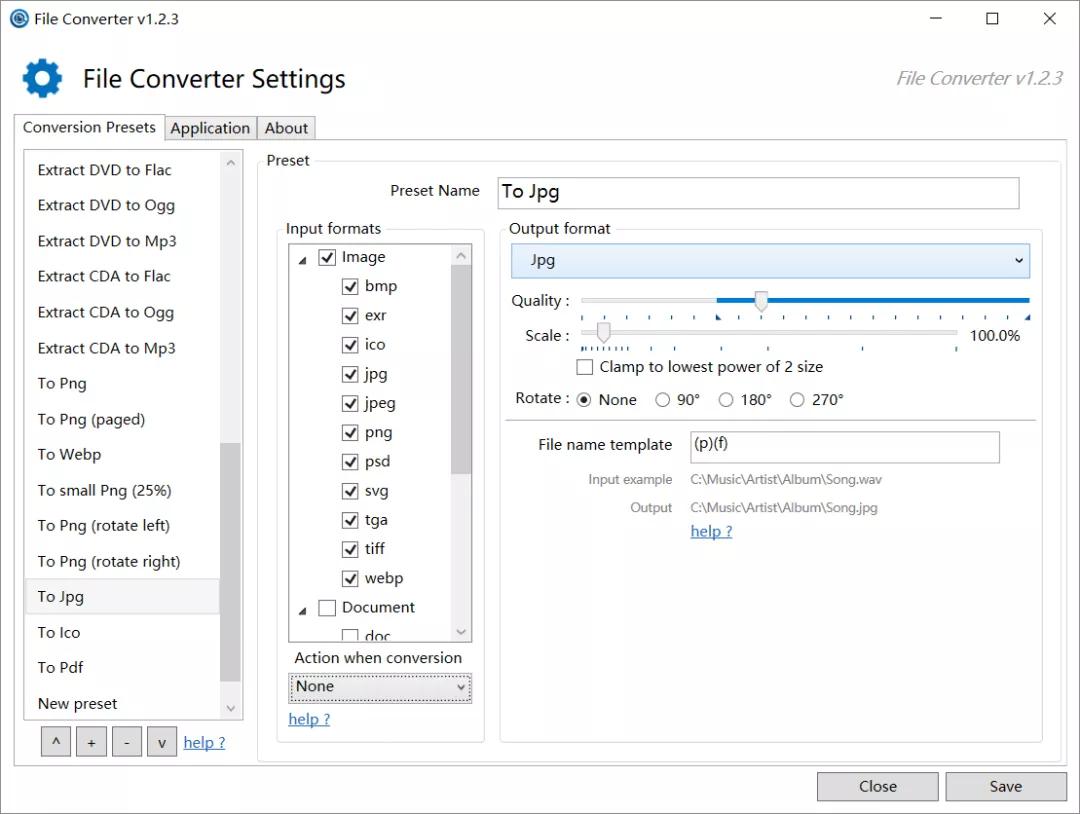Click the blue gear settings icon
The height and width of the screenshot is (814, 1080).
42,78
